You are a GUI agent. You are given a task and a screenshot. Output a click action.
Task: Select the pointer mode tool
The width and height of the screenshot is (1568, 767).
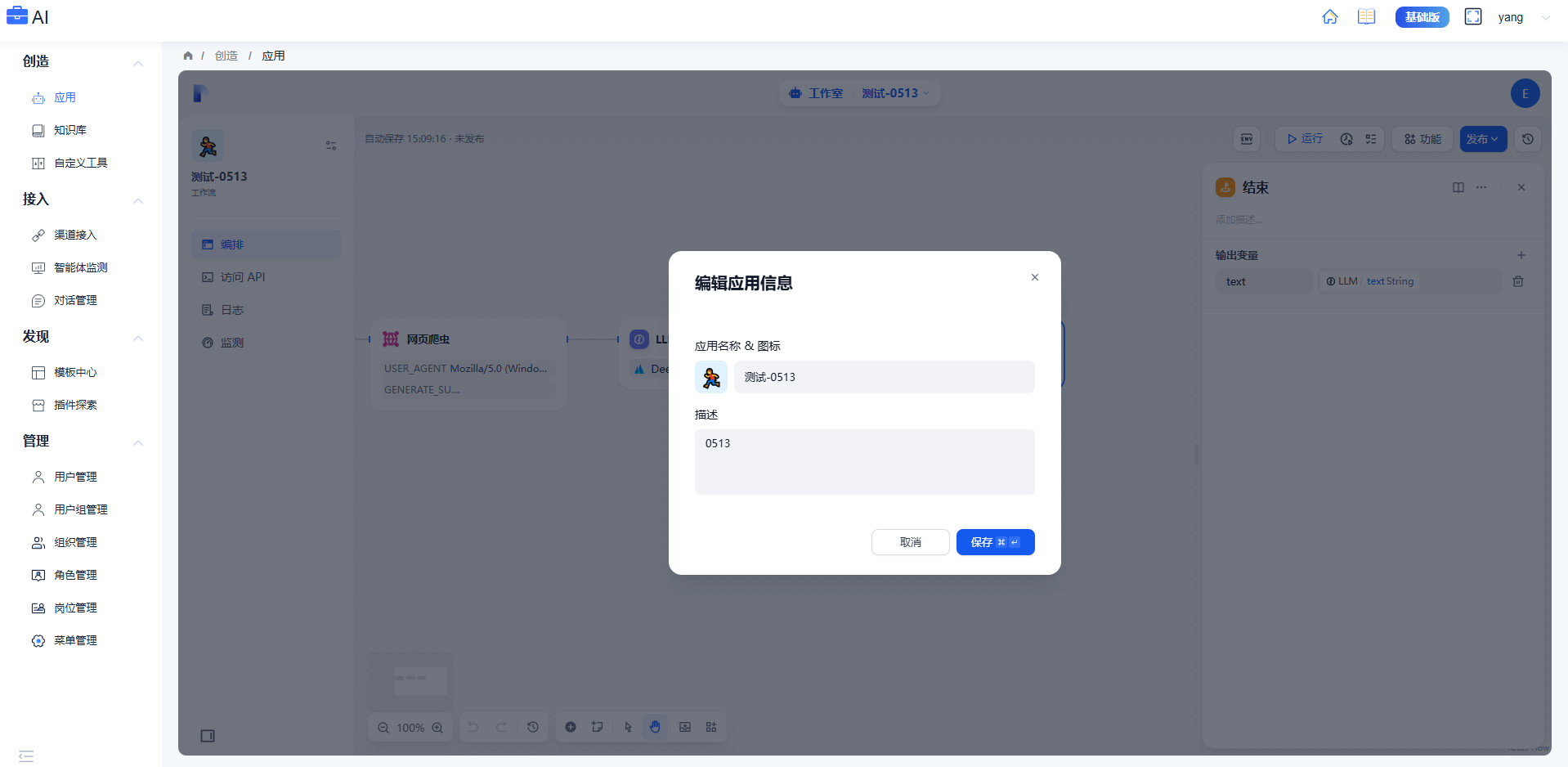pyautogui.click(x=628, y=727)
